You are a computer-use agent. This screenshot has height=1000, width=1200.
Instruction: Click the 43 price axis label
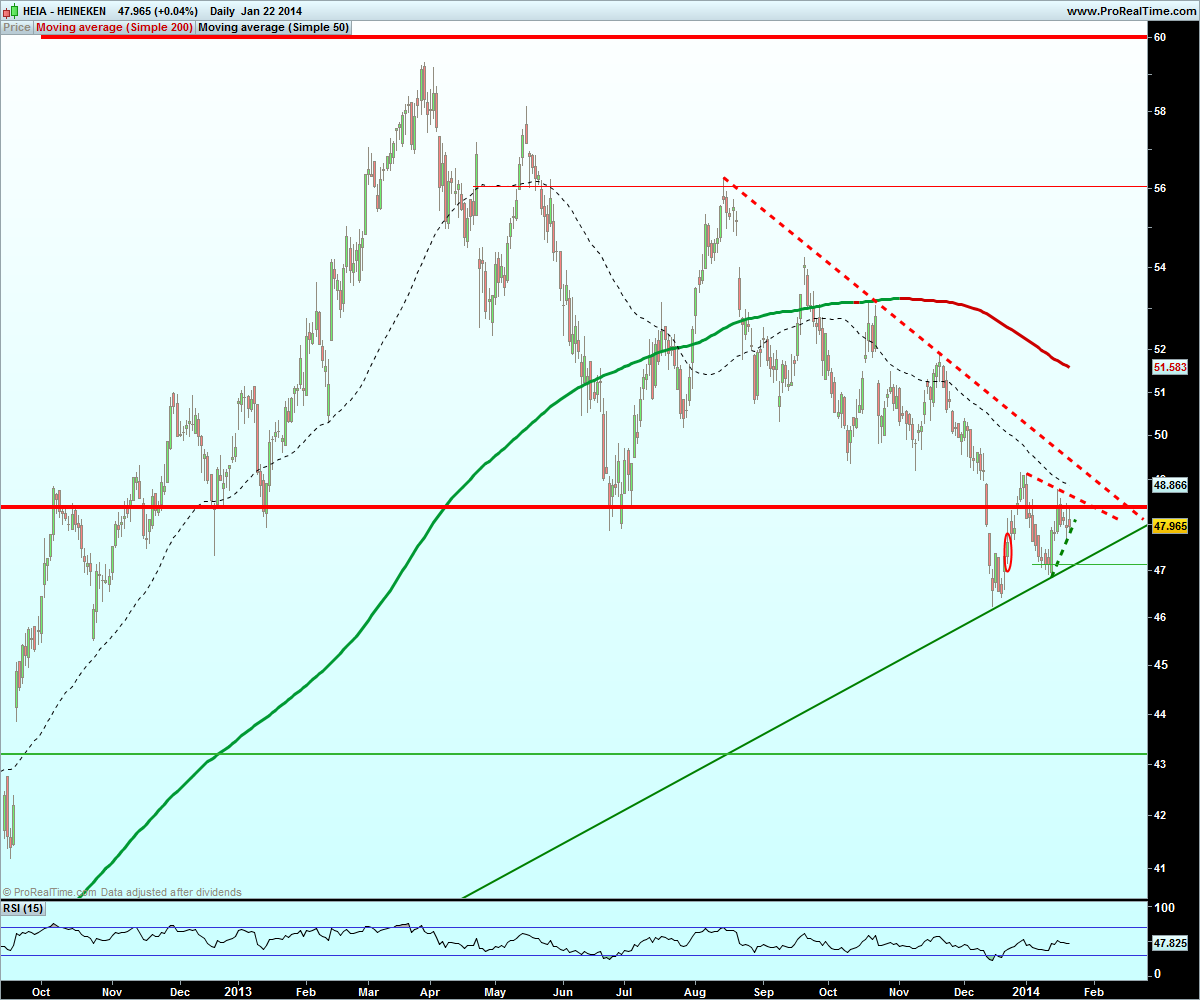[x=1160, y=764]
